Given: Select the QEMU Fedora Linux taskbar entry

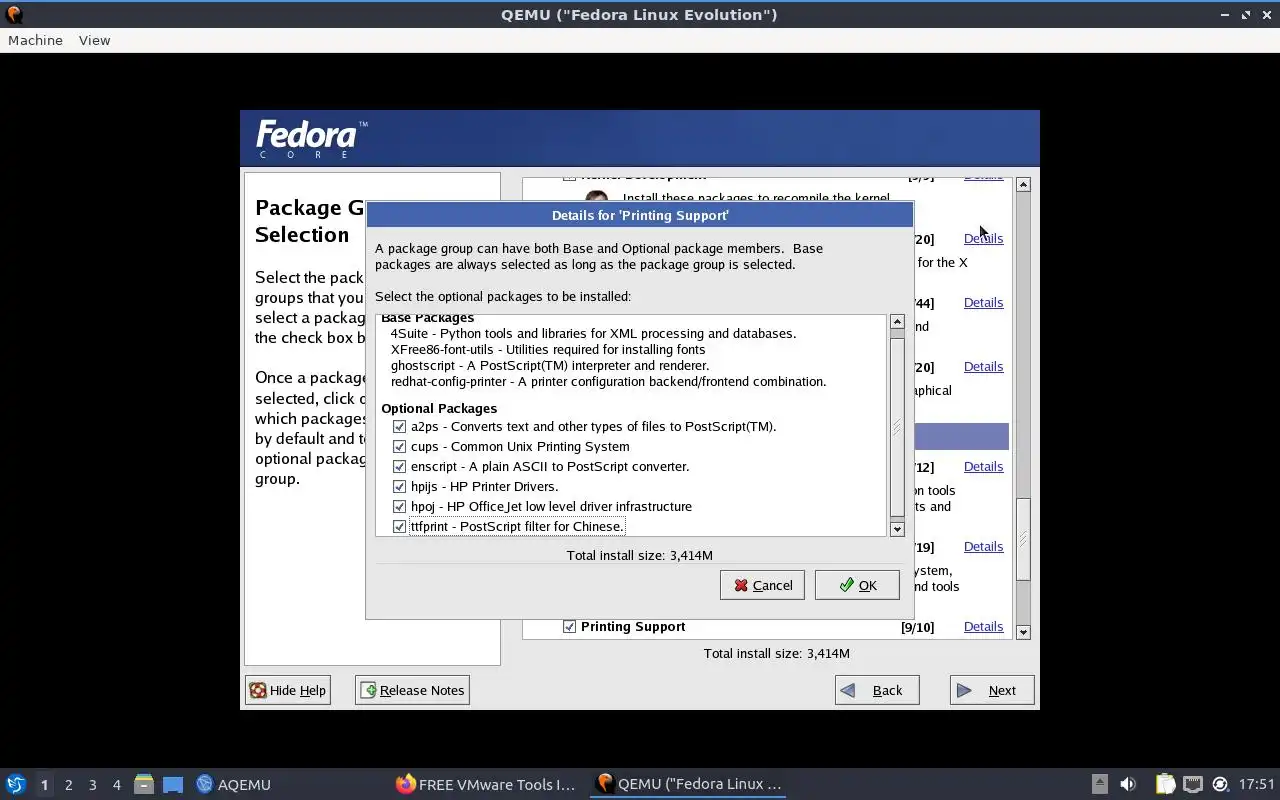Looking at the screenshot, I should pos(688,784).
